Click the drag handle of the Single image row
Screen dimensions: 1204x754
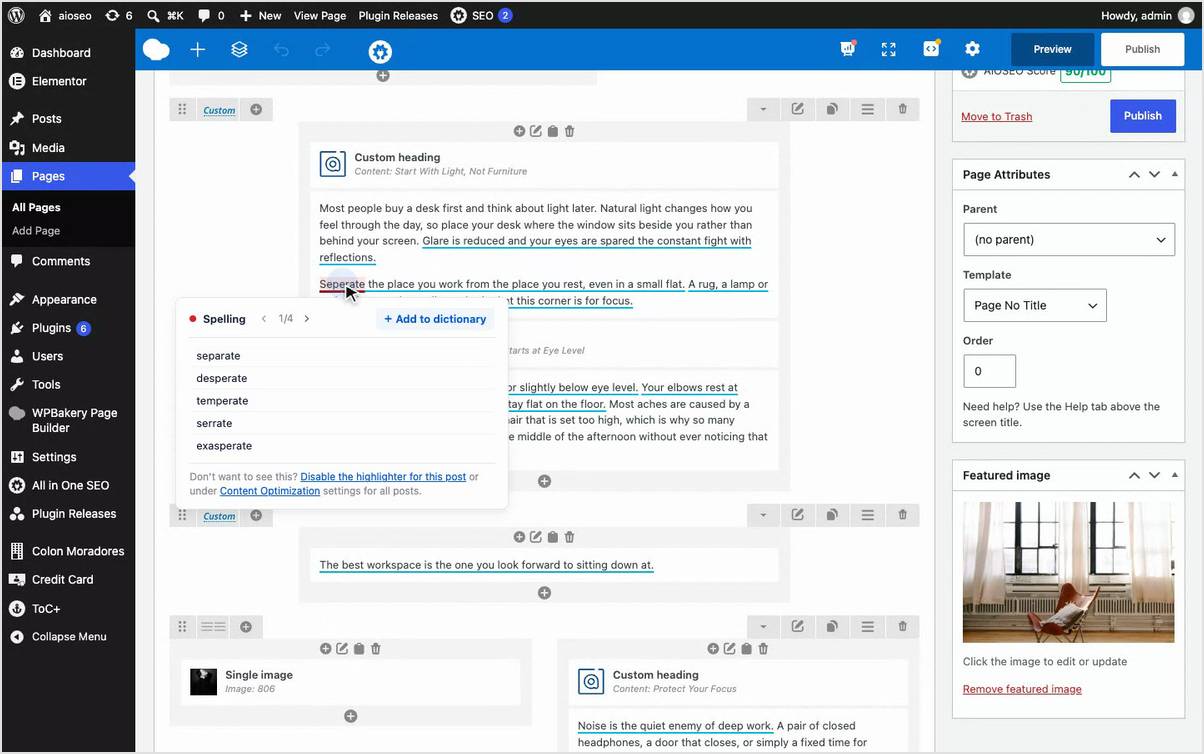[x=182, y=627]
